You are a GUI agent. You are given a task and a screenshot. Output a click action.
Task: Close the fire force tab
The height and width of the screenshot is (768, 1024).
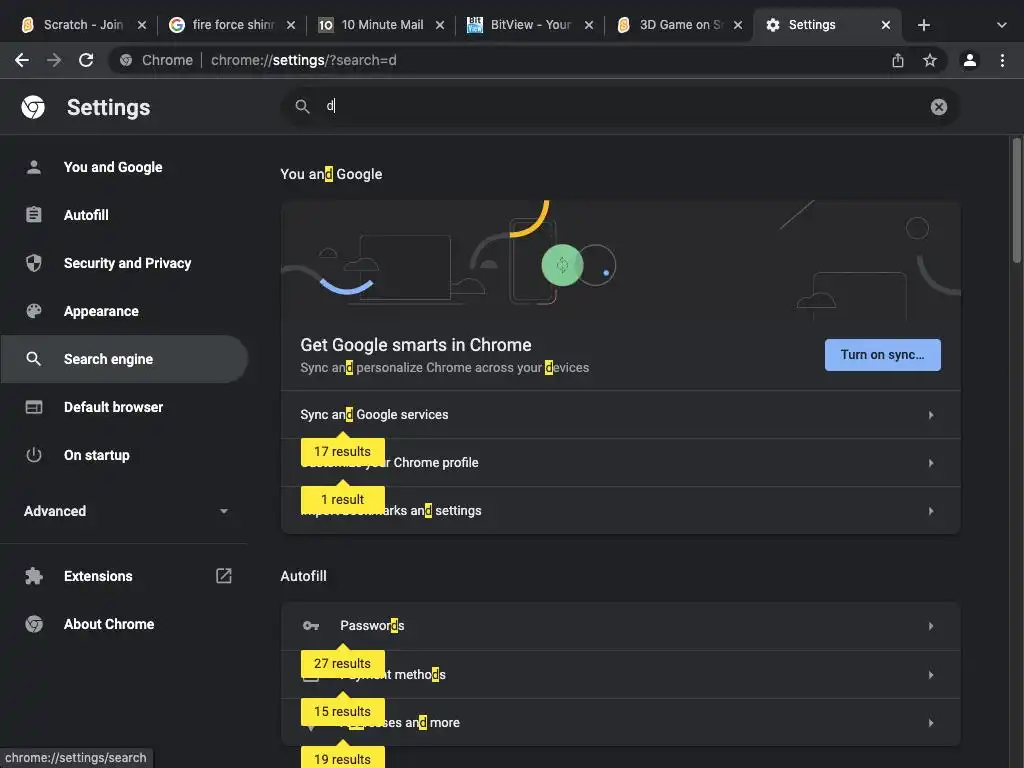[x=291, y=25]
